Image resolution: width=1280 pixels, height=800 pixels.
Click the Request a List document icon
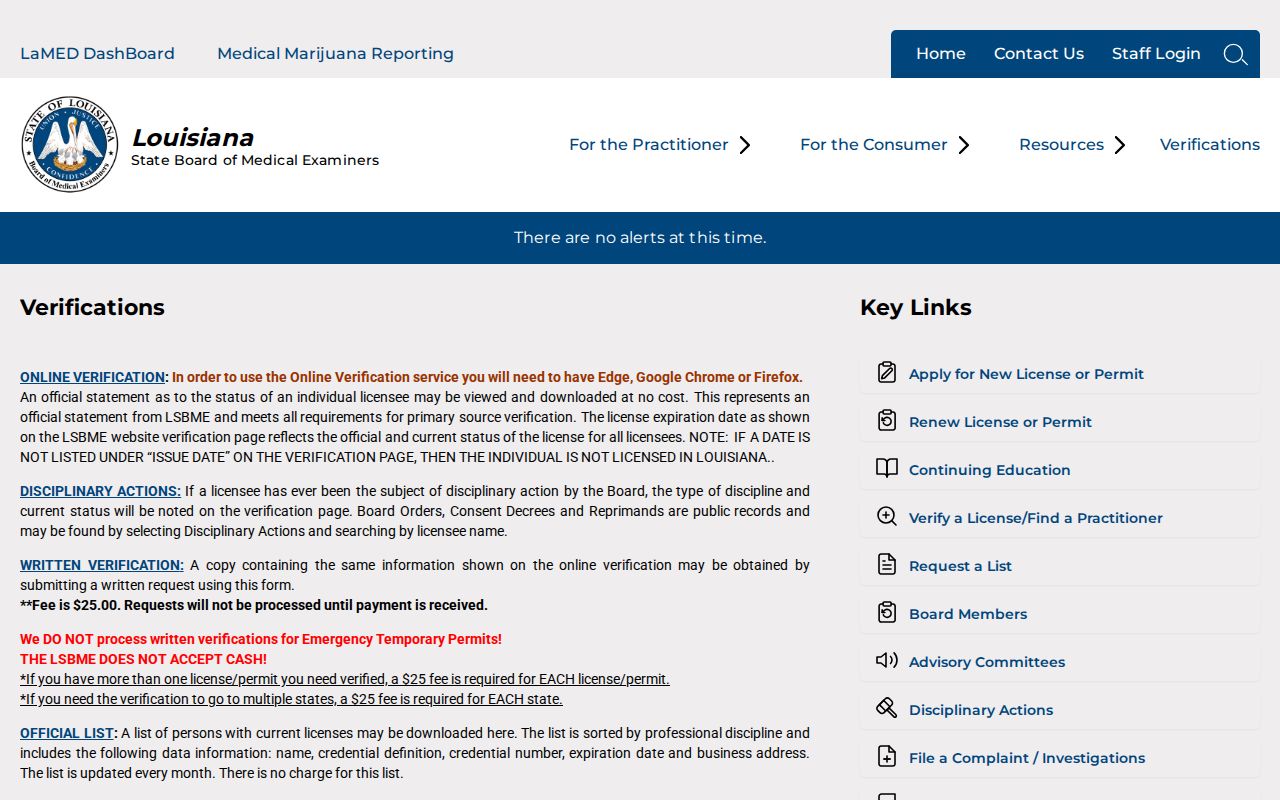pos(887,565)
